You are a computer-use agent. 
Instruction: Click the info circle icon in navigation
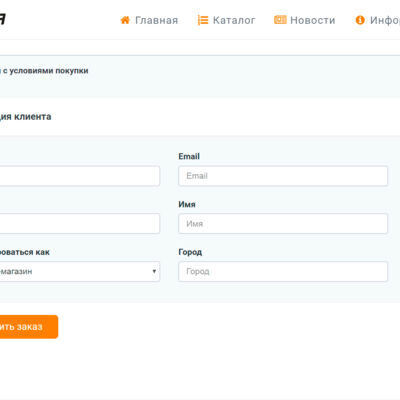[360, 20]
